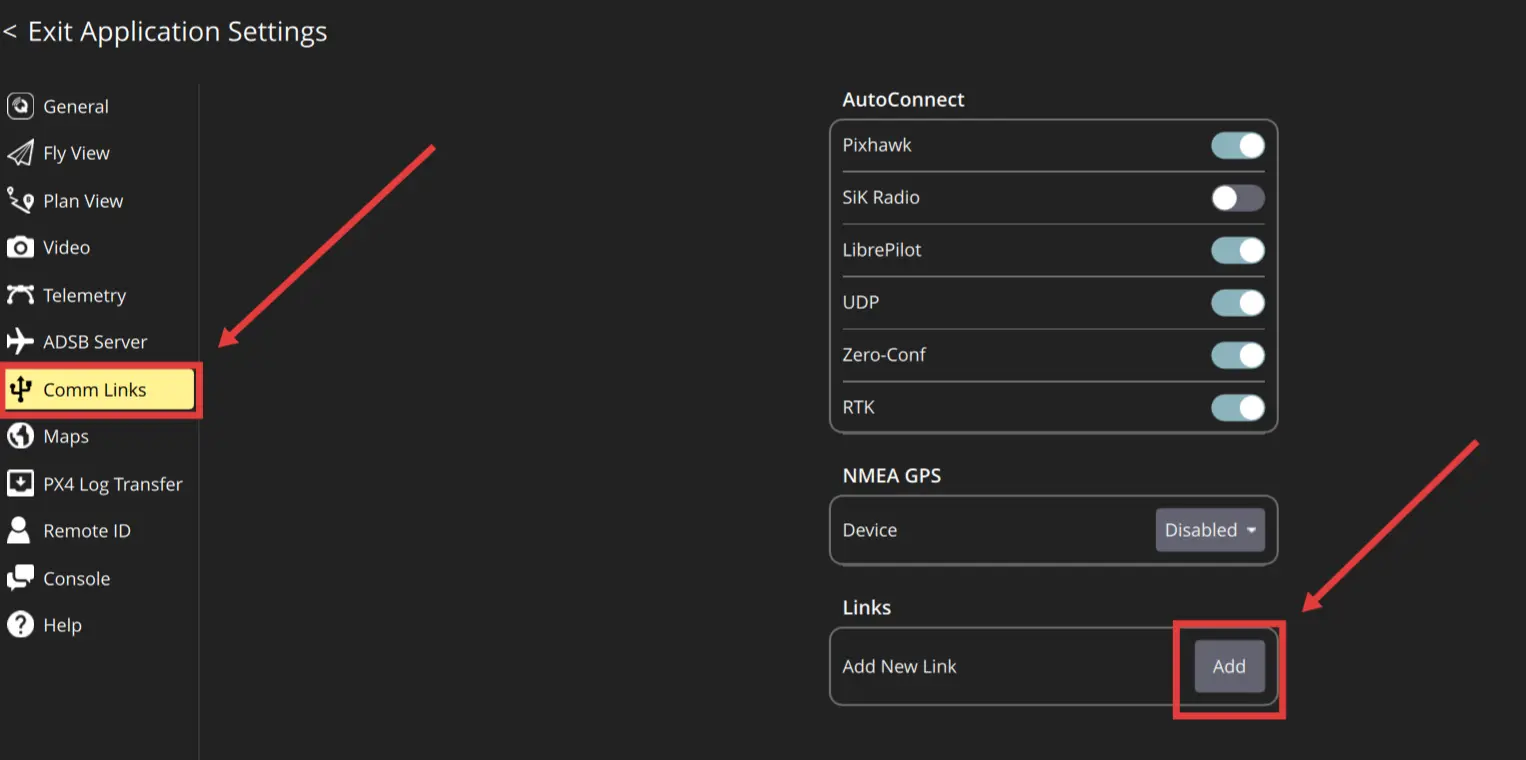Click the Help question mark icon
This screenshot has height=760, width=1526.
tap(20, 625)
